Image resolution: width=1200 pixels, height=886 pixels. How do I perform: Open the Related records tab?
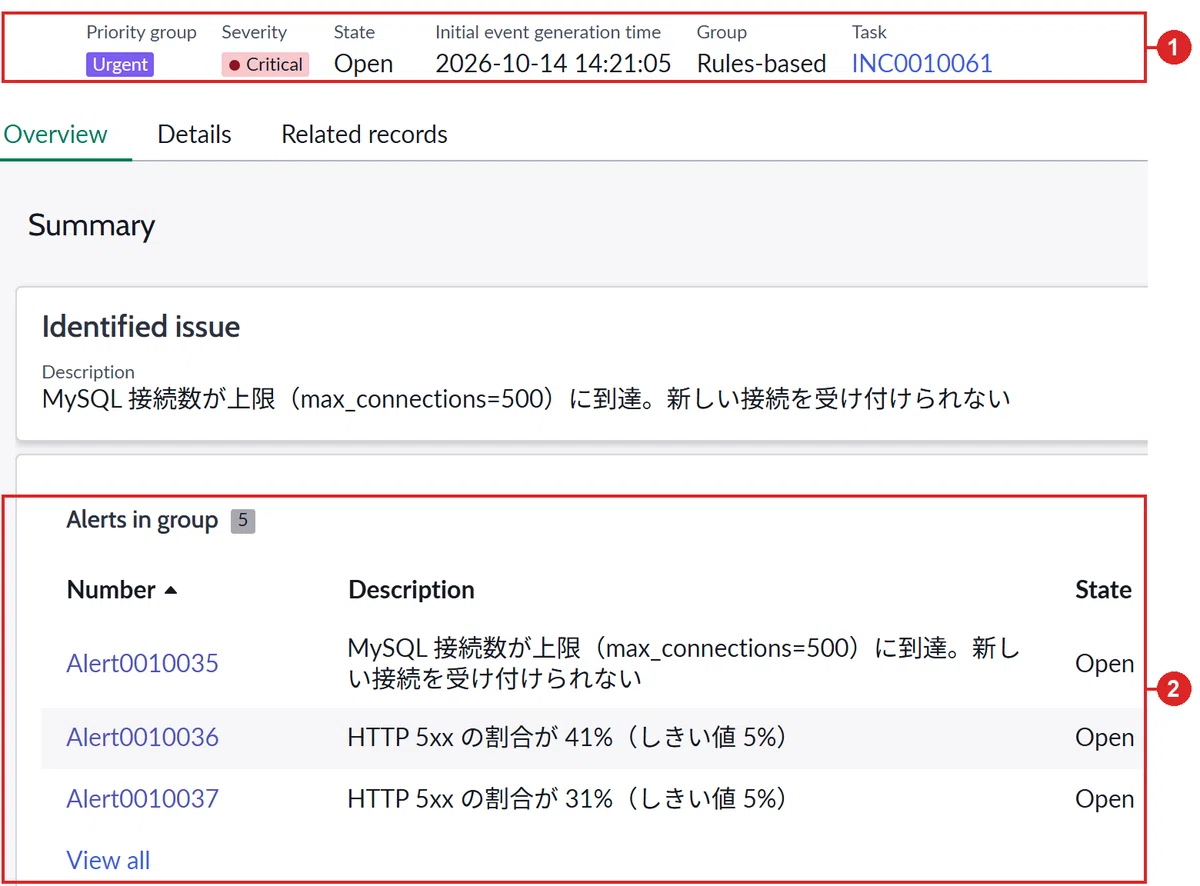364,134
